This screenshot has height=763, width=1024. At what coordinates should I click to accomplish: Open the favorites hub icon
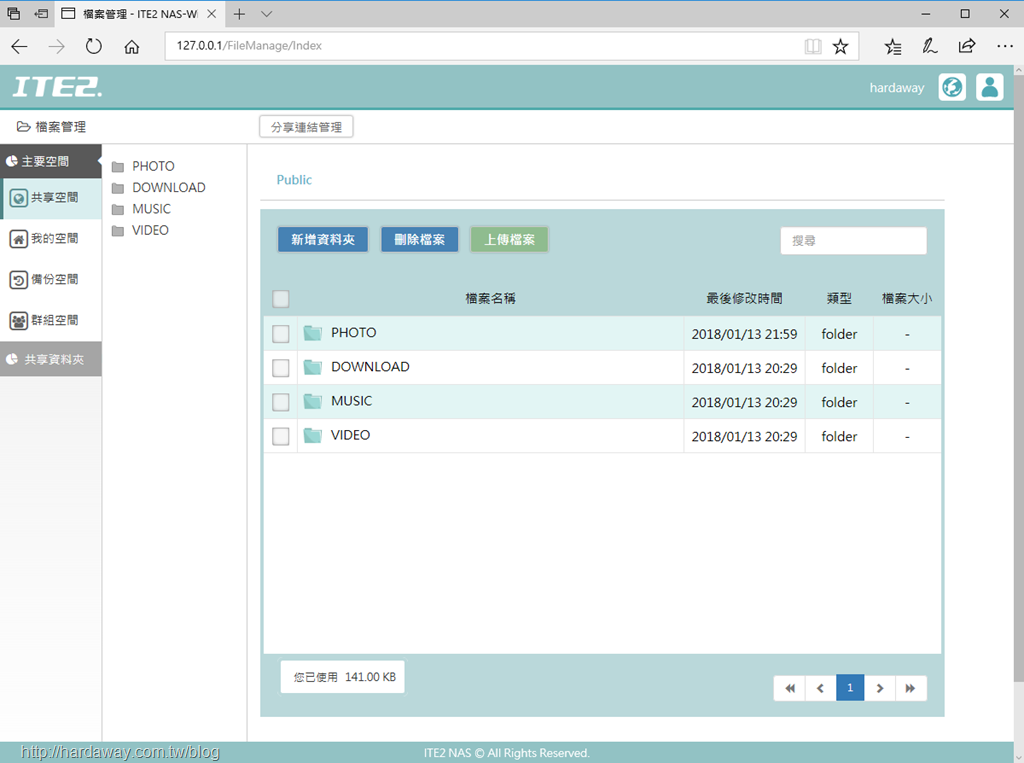[x=893, y=46]
